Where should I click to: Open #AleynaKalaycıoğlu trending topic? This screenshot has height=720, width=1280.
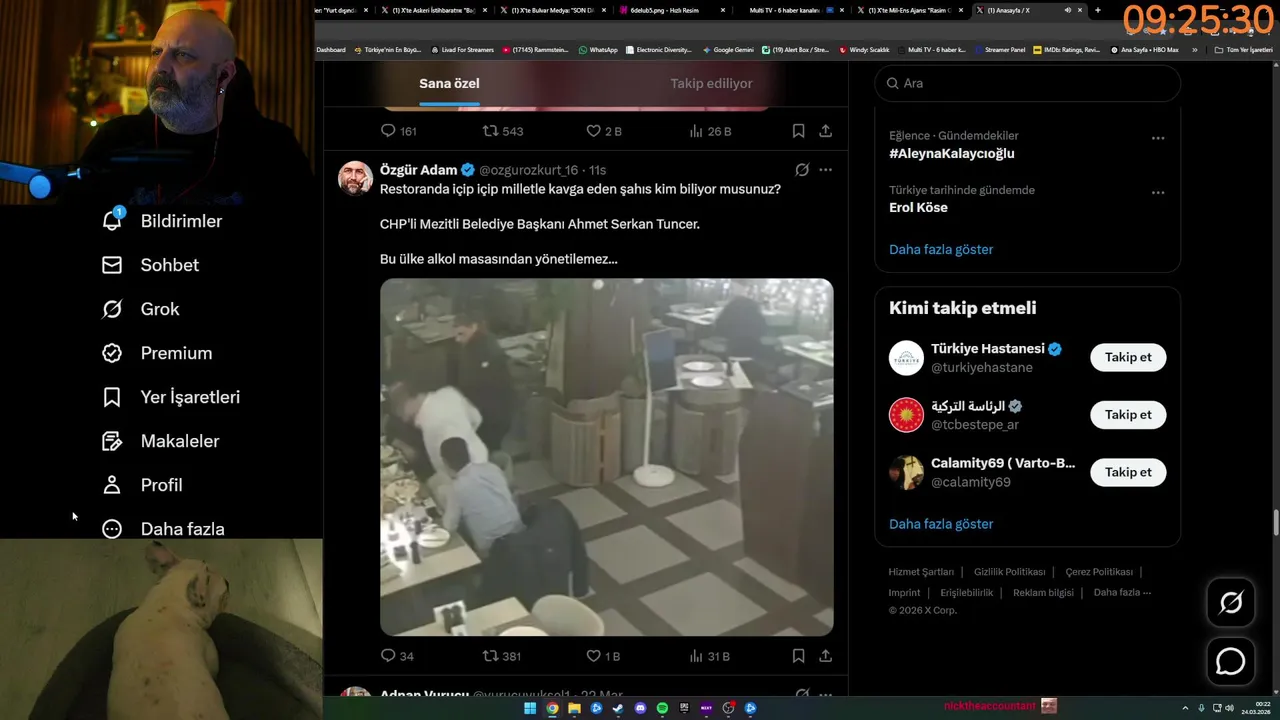point(952,153)
